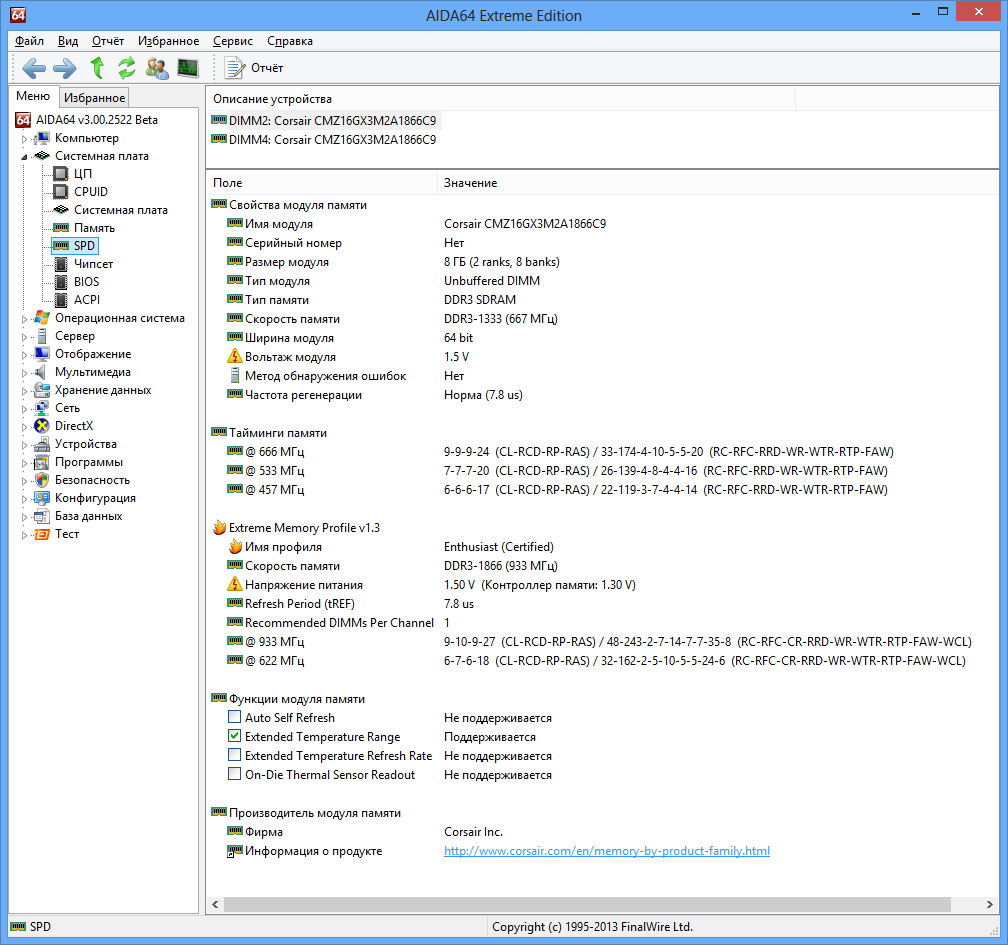Viewport: 1008px width, 945px height.
Task: Expand the Компьютер tree branch
Action: pyautogui.click(x=24, y=138)
